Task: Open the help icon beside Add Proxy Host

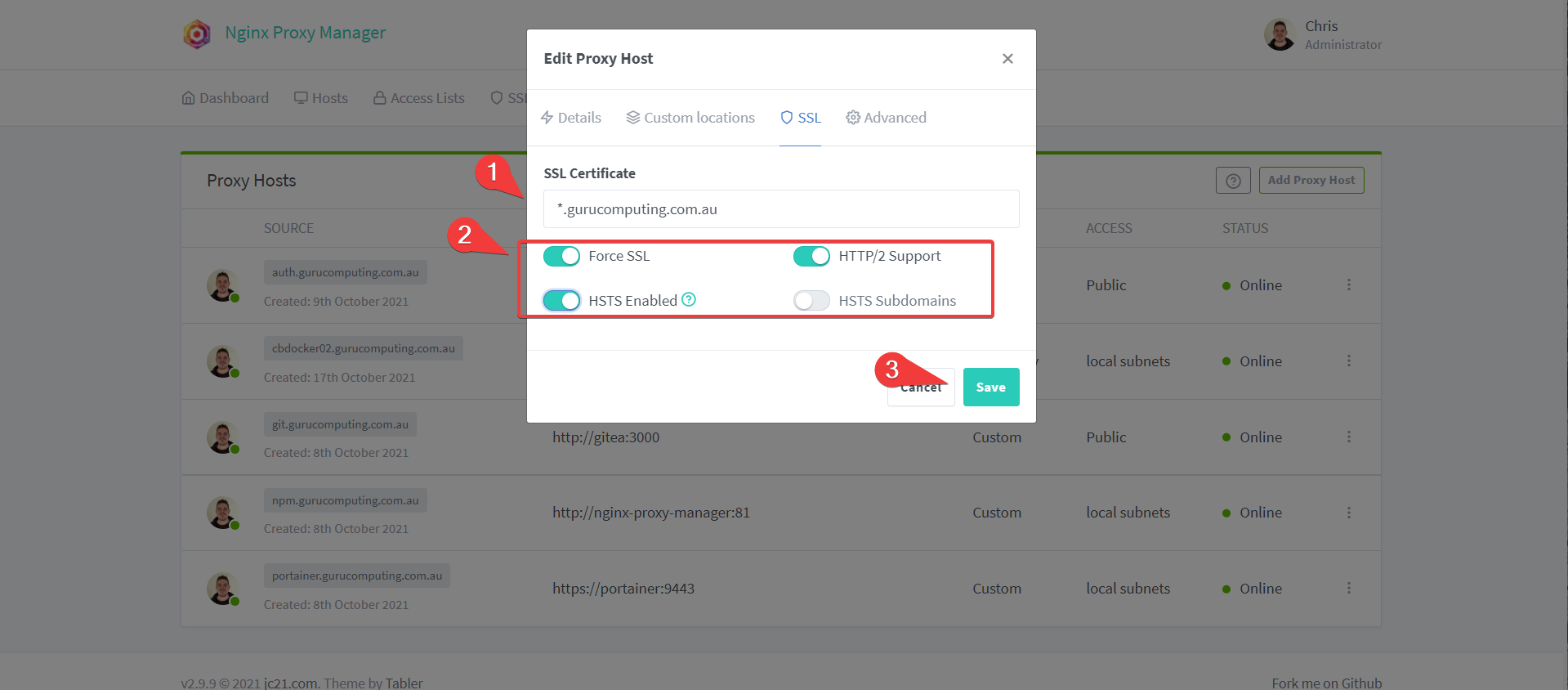Action: (x=1233, y=181)
